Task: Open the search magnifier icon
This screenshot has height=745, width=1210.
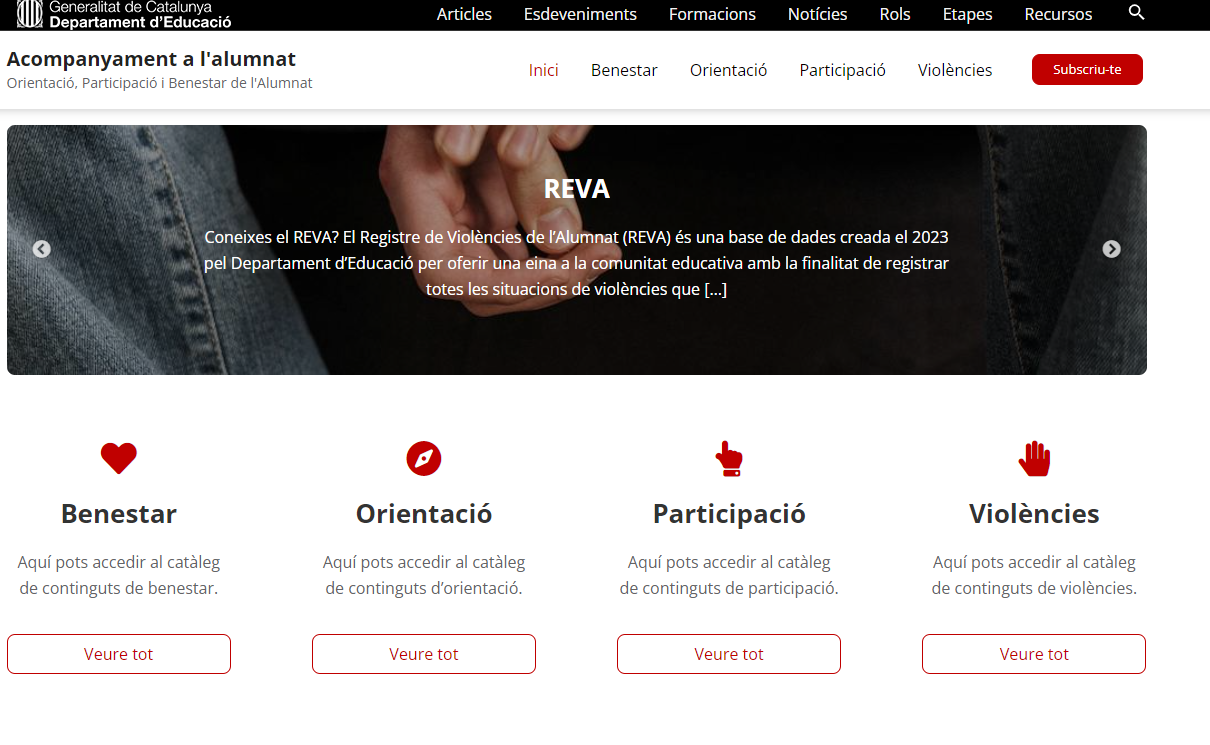Action: click(x=1136, y=13)
